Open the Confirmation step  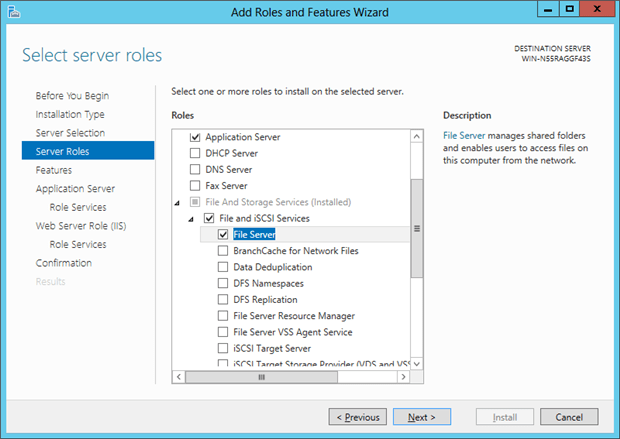[x=64, y=263]
